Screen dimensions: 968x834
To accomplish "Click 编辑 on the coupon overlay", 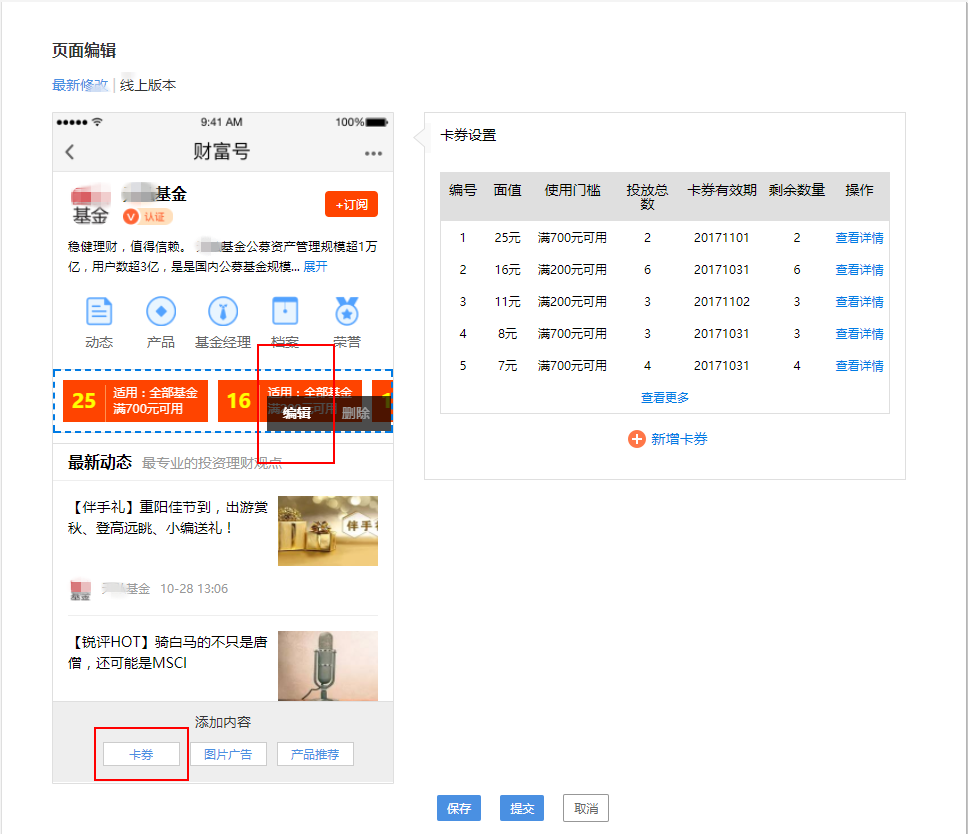I will (x=297, y=413).
